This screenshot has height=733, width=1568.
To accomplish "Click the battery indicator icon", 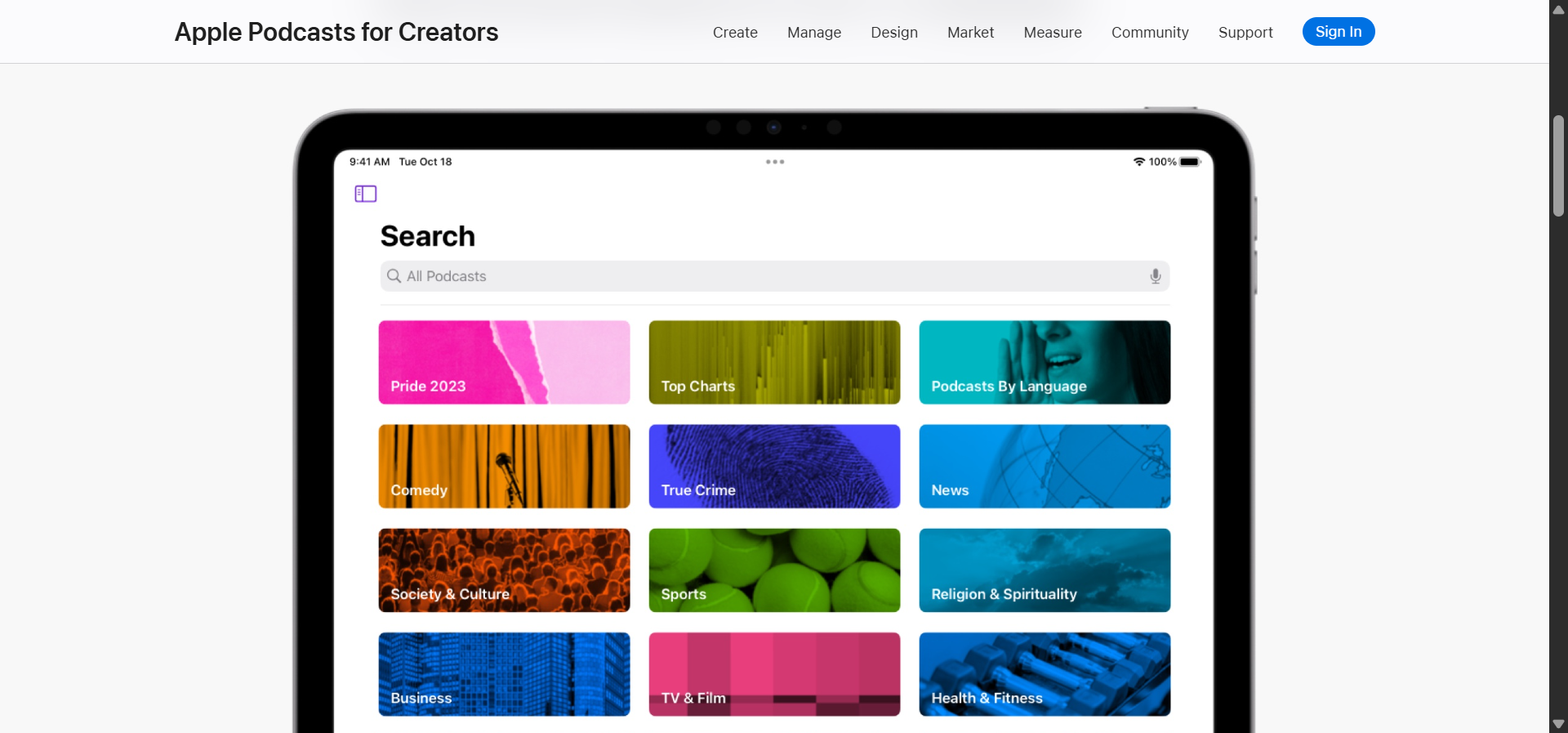I will (x=1191, y=162).
